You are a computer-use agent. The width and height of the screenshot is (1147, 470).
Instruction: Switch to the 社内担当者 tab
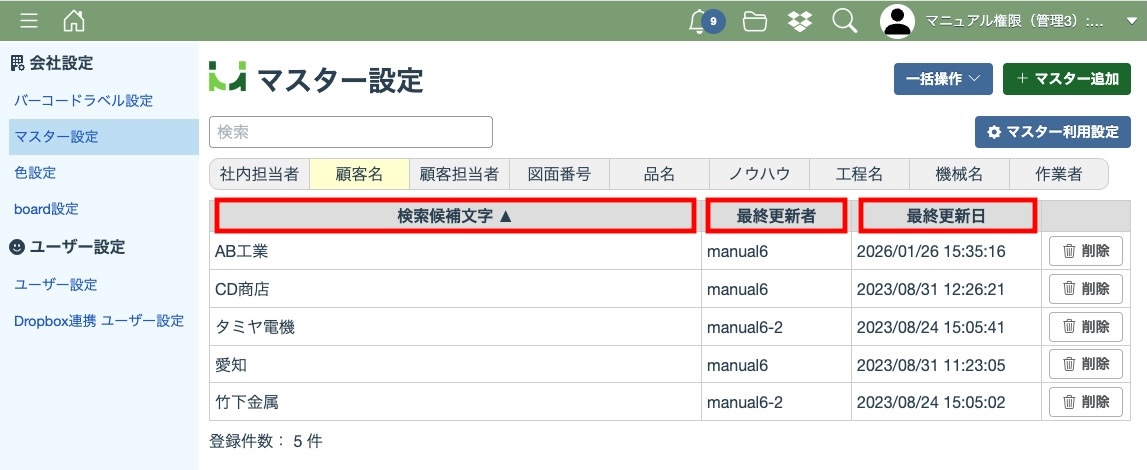[x=260, y=174]
